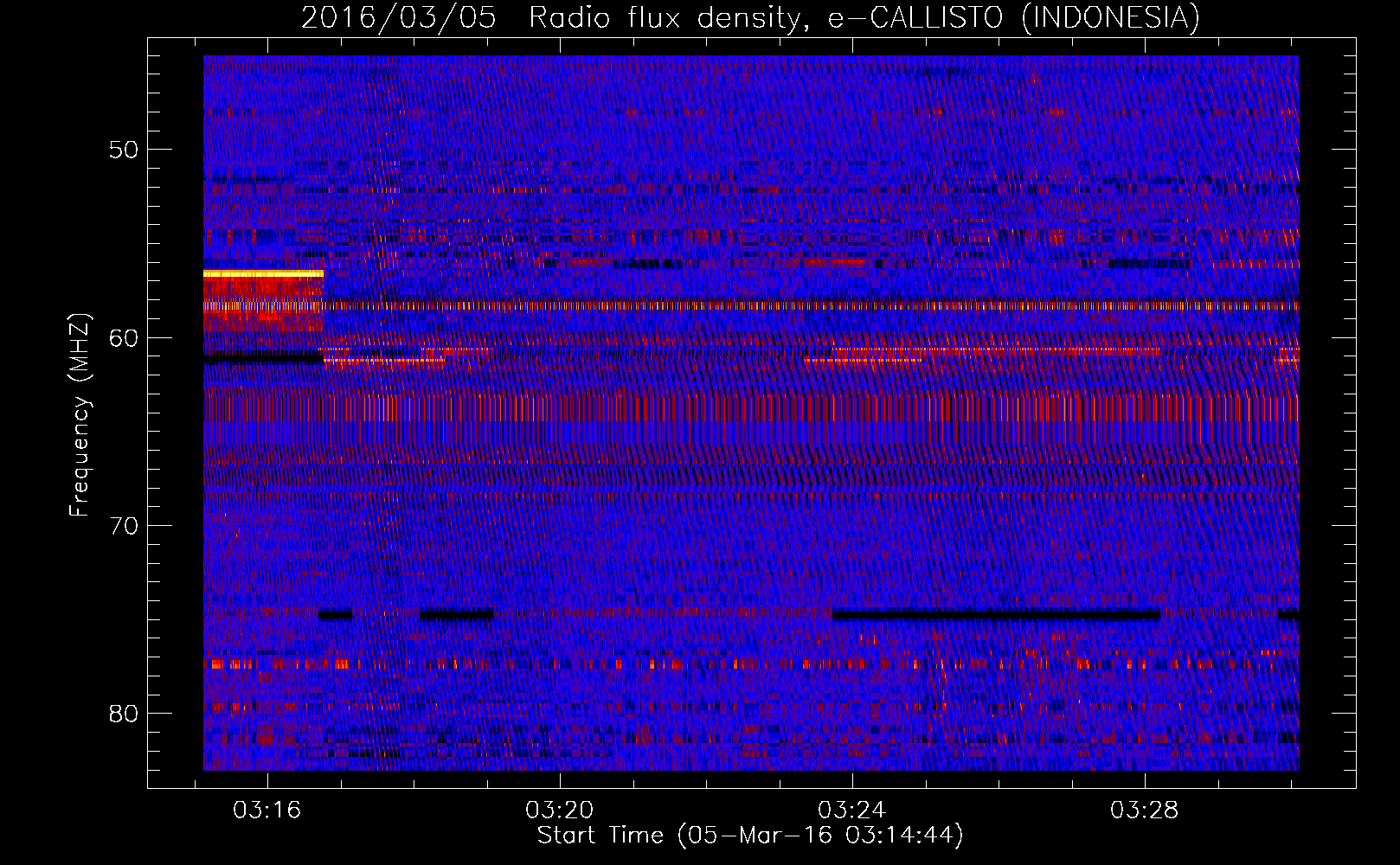The image size is (1400, 865).
Task: Click the 60 frequency tick label
Action: tap(124, 337)
